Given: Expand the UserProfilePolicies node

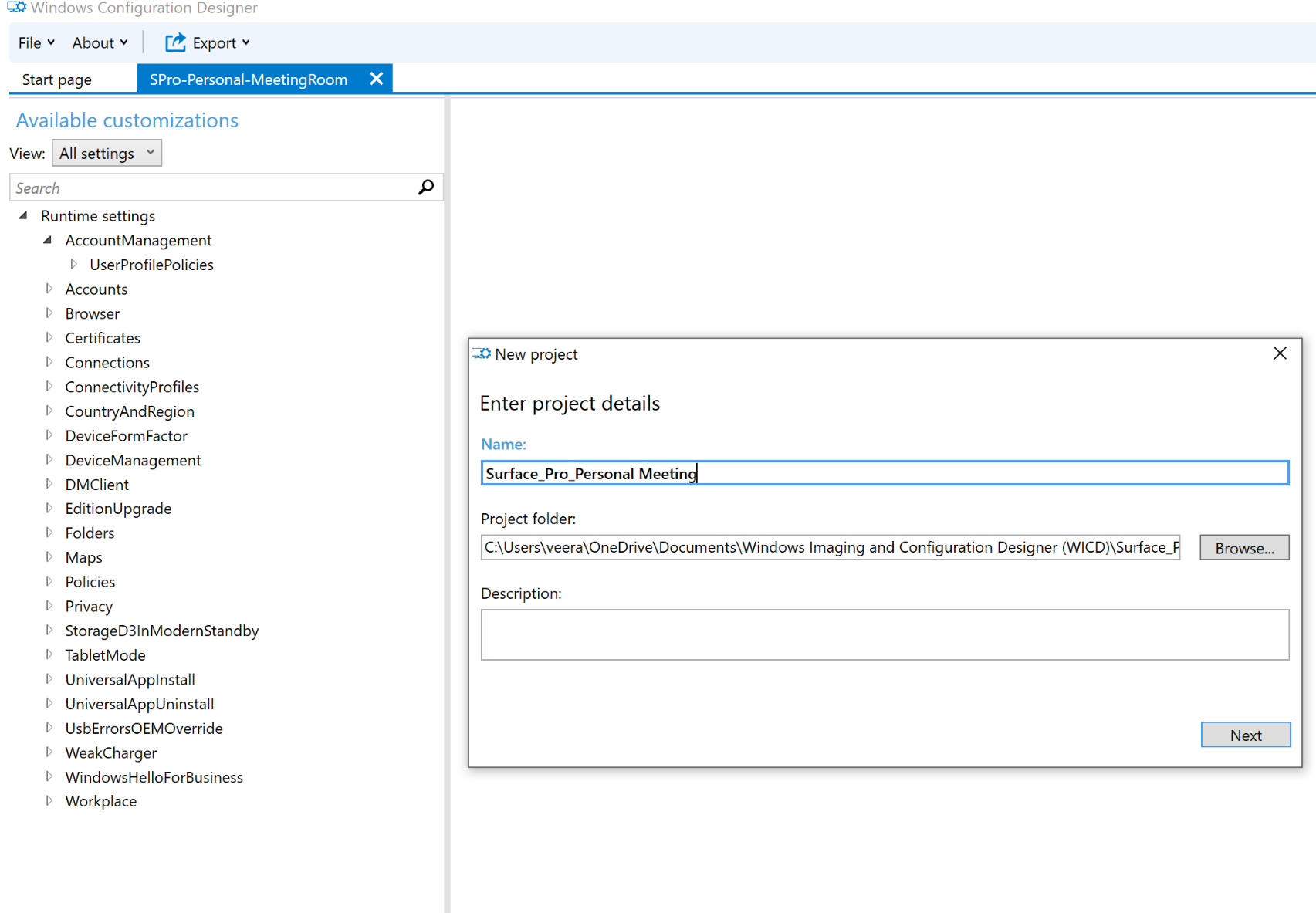Looking at the screenshot, I should coord(73,265).
